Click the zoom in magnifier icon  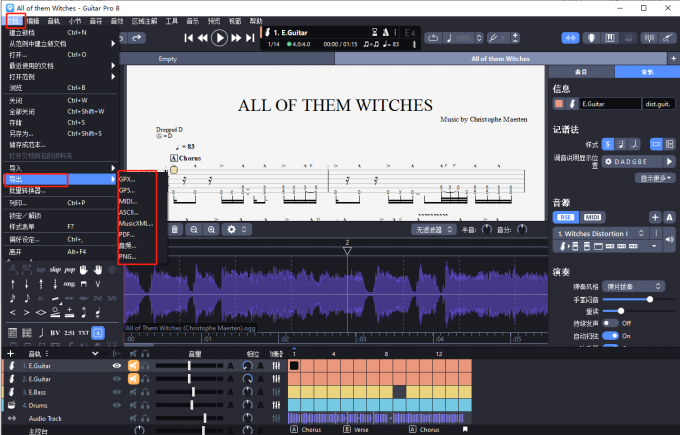[x=211, y=229]
